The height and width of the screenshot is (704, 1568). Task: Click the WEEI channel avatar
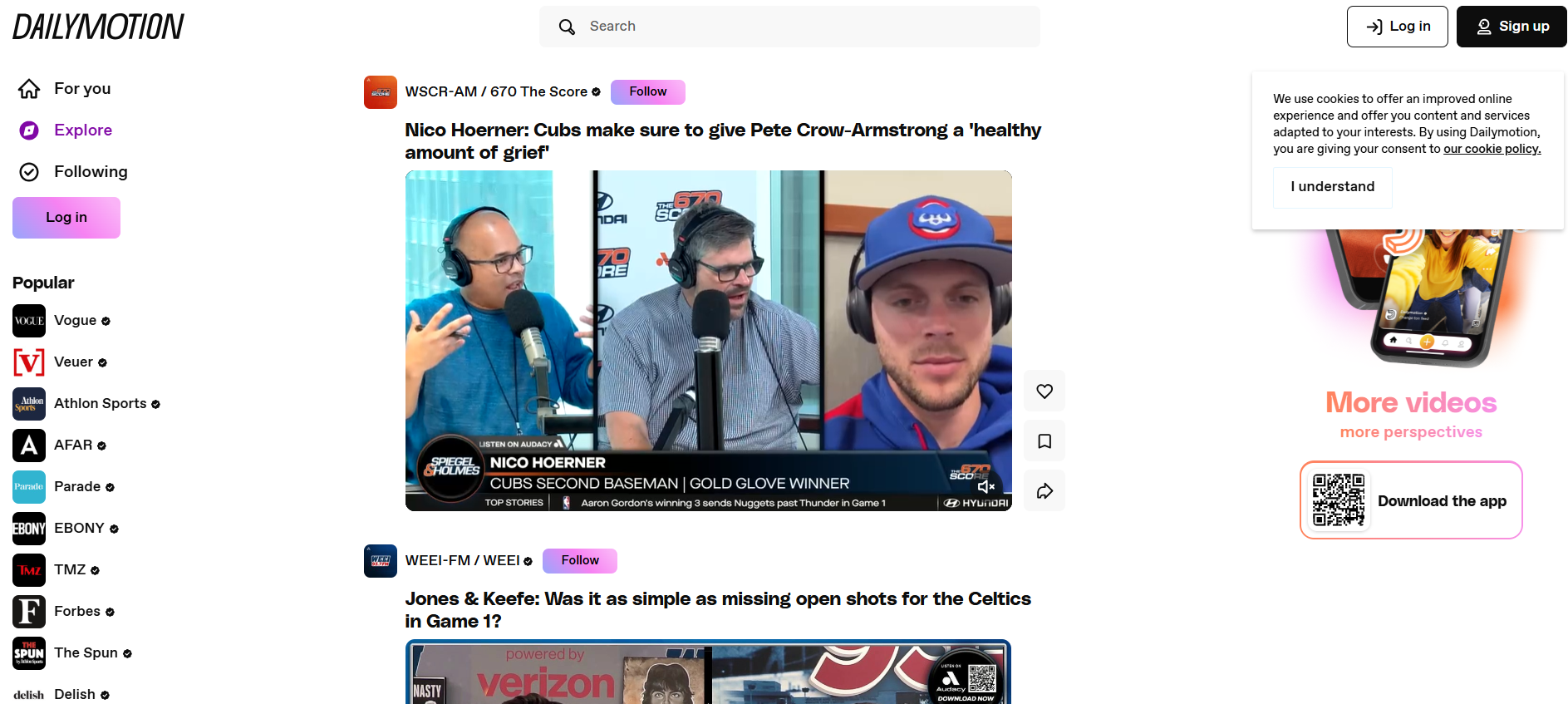coord(381,561)
